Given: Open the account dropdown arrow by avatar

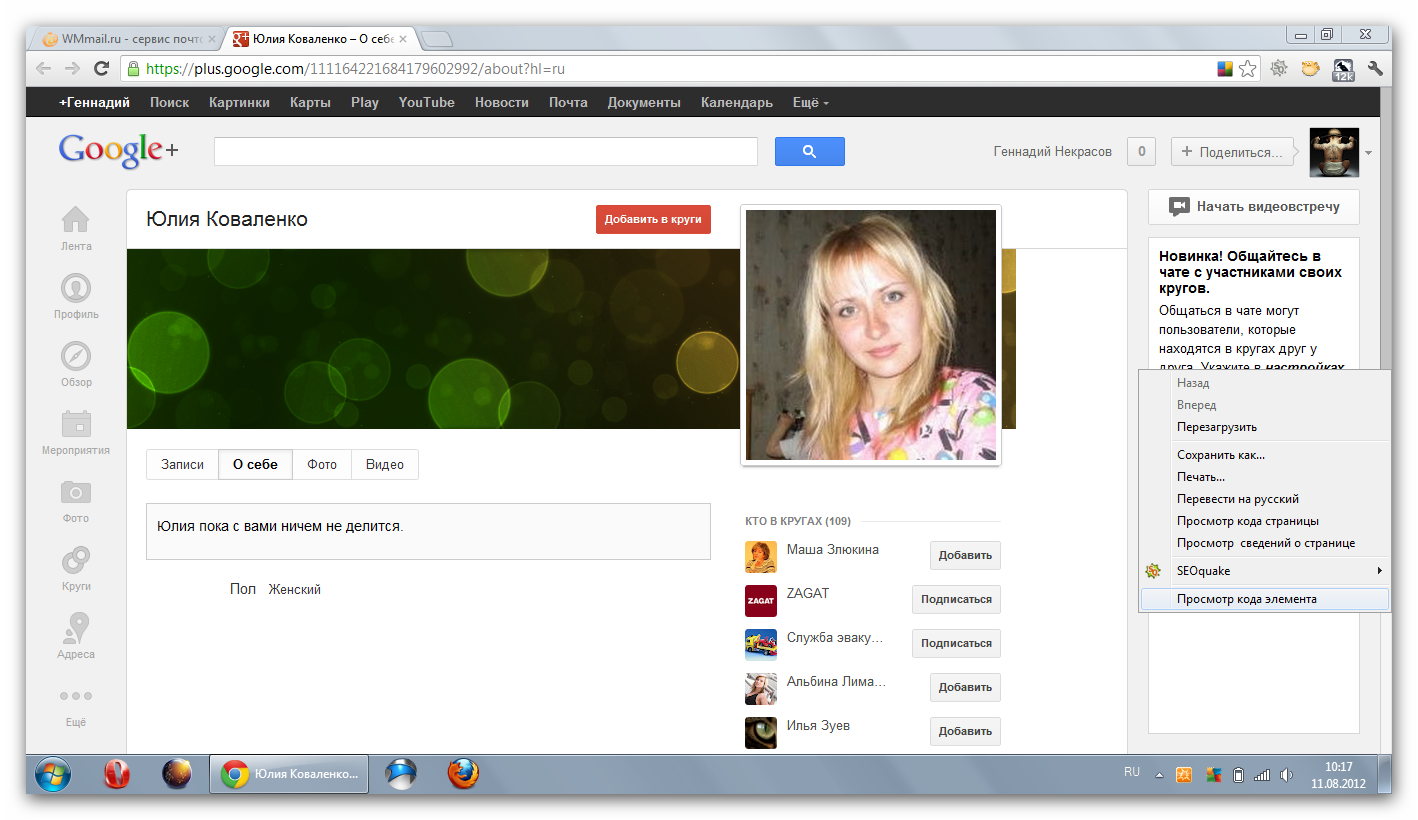Looking at the screenshot, I should (x=1368, y=153).
